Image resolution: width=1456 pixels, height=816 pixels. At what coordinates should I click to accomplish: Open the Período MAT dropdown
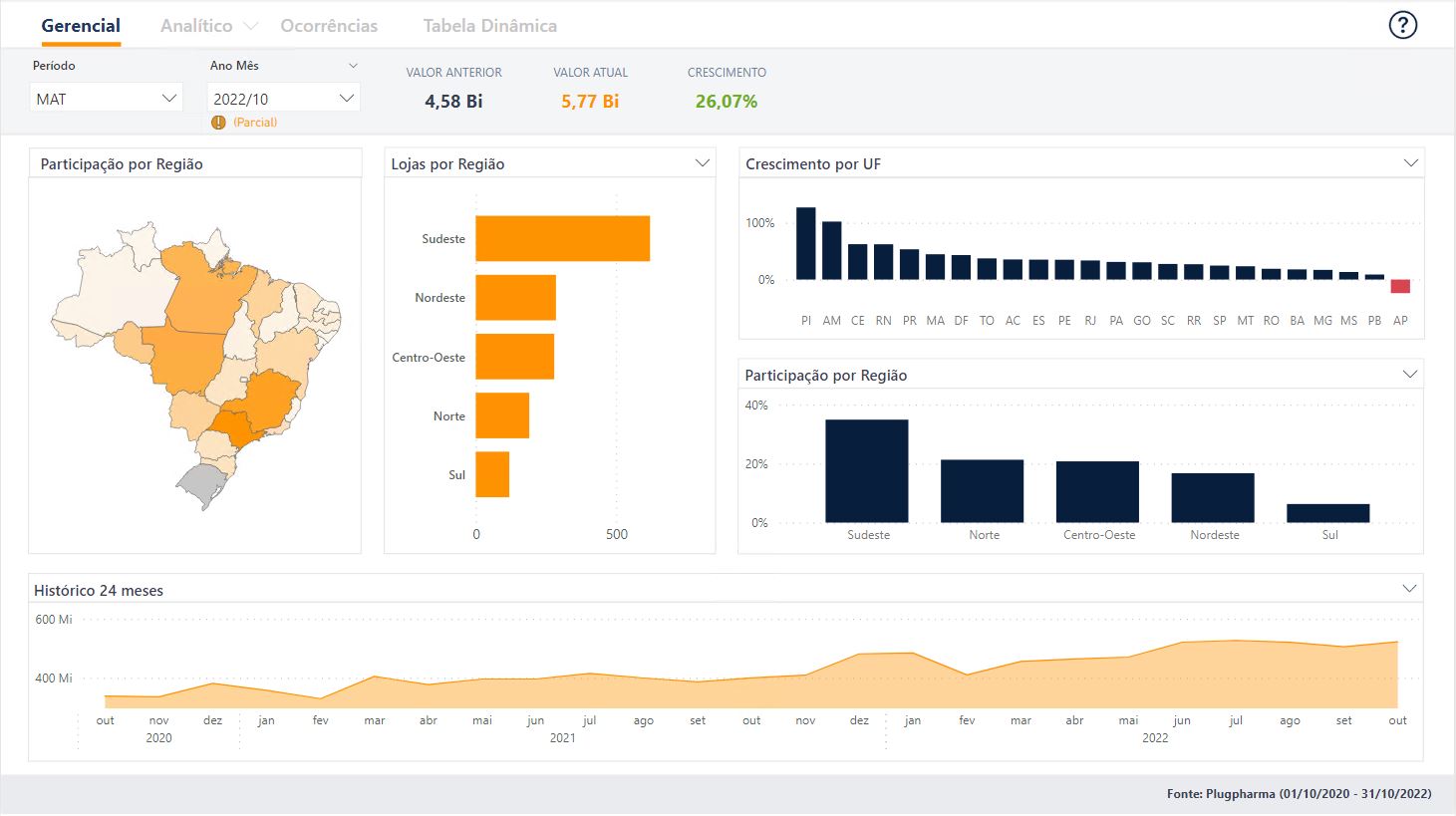point(106,99)
